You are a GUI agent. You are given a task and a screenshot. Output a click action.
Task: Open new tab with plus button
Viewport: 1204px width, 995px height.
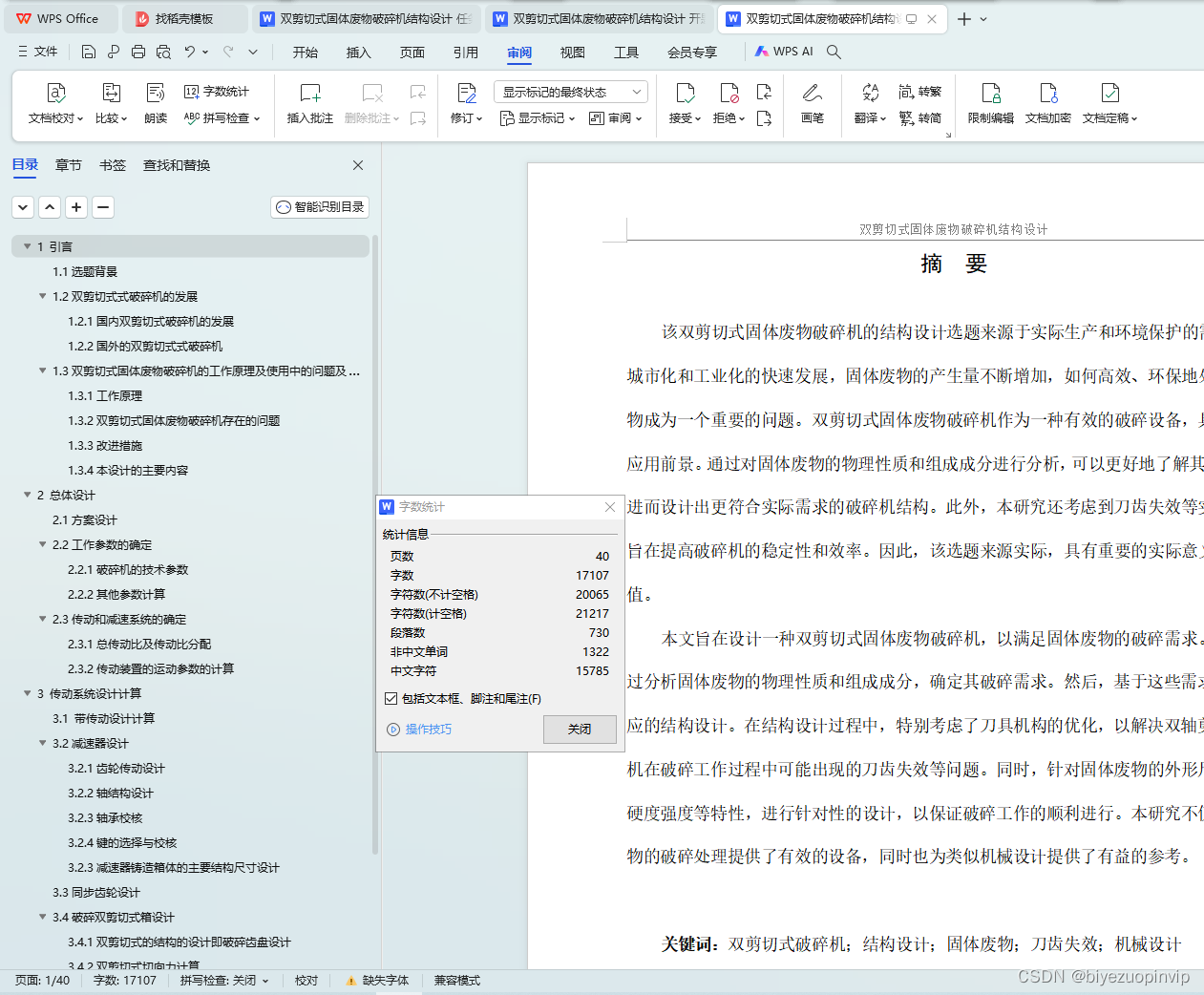point(964,19)
